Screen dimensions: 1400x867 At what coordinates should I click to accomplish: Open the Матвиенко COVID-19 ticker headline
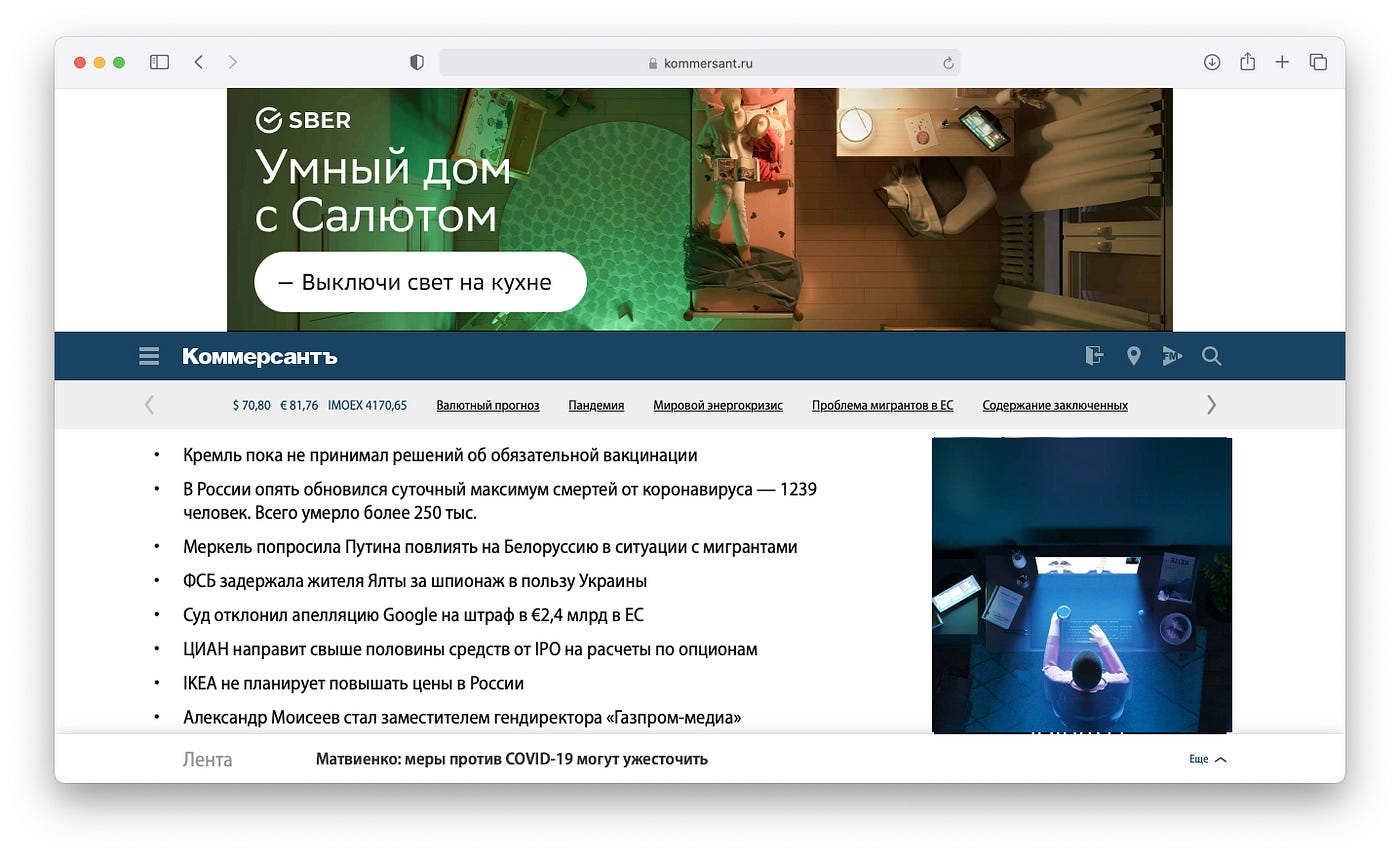click(x=512, y=759)
